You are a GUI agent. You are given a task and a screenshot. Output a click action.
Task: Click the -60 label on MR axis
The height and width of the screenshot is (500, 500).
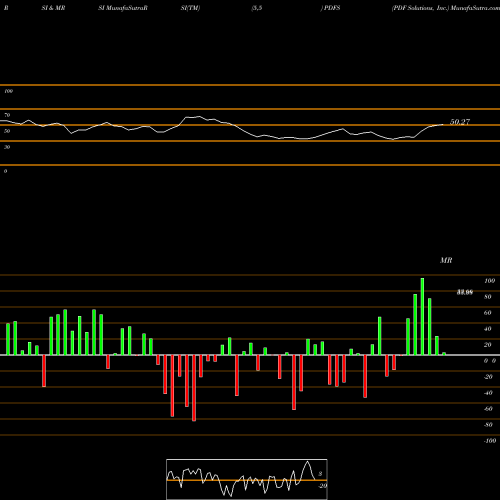[x=488, y=409]
